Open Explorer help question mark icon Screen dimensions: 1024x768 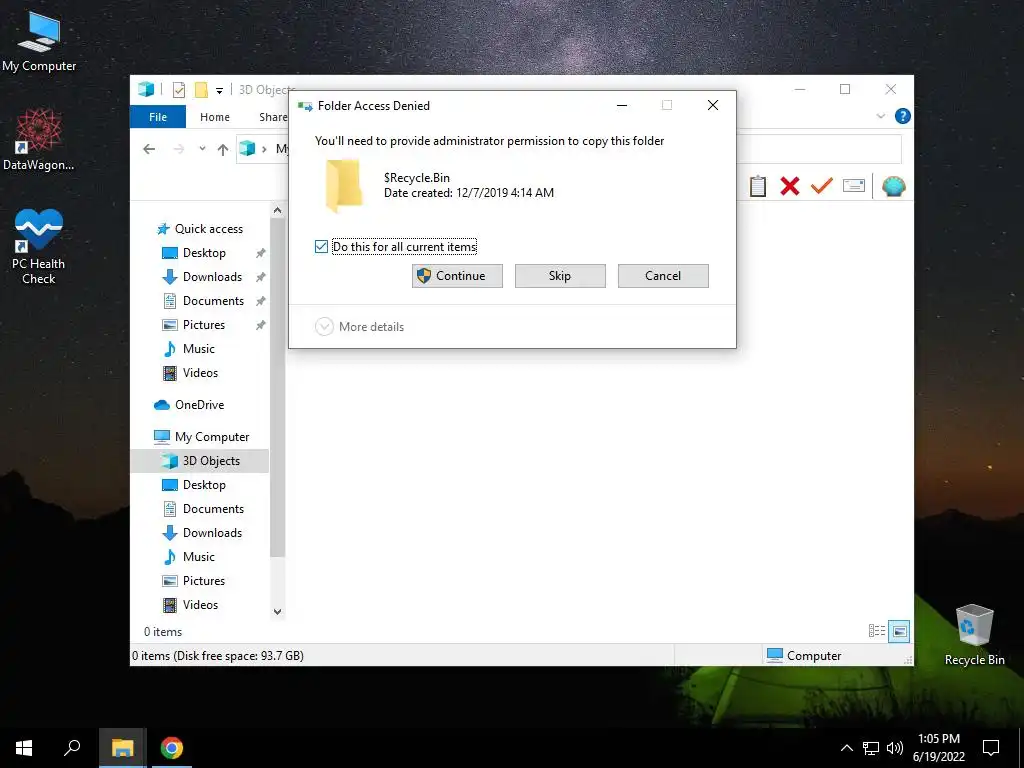click(x=903, y=116)
